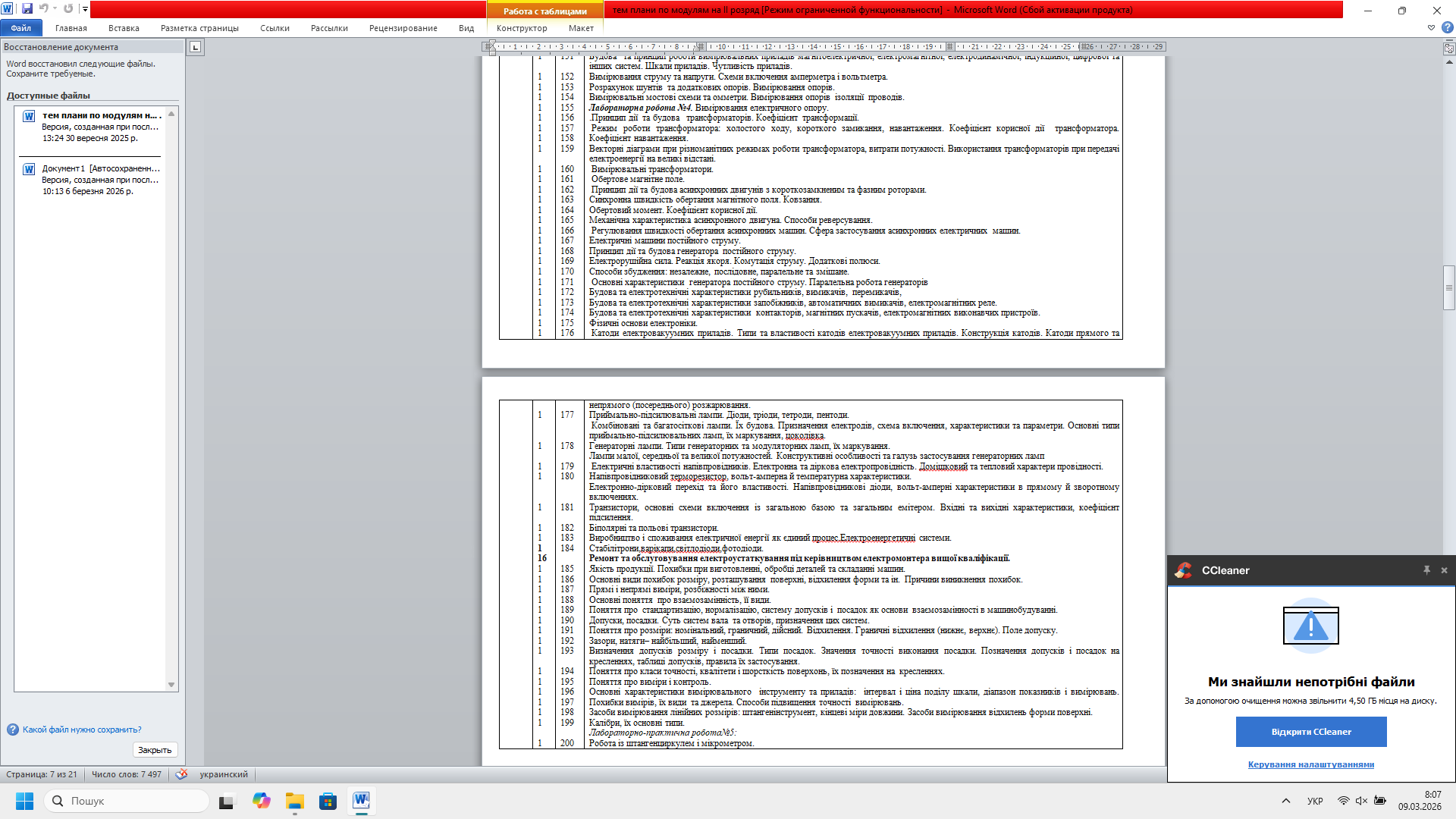The image size is (1456, 819).
Task: Click the Закрыть button in recovery pane
Action: [x=155, y=750]
